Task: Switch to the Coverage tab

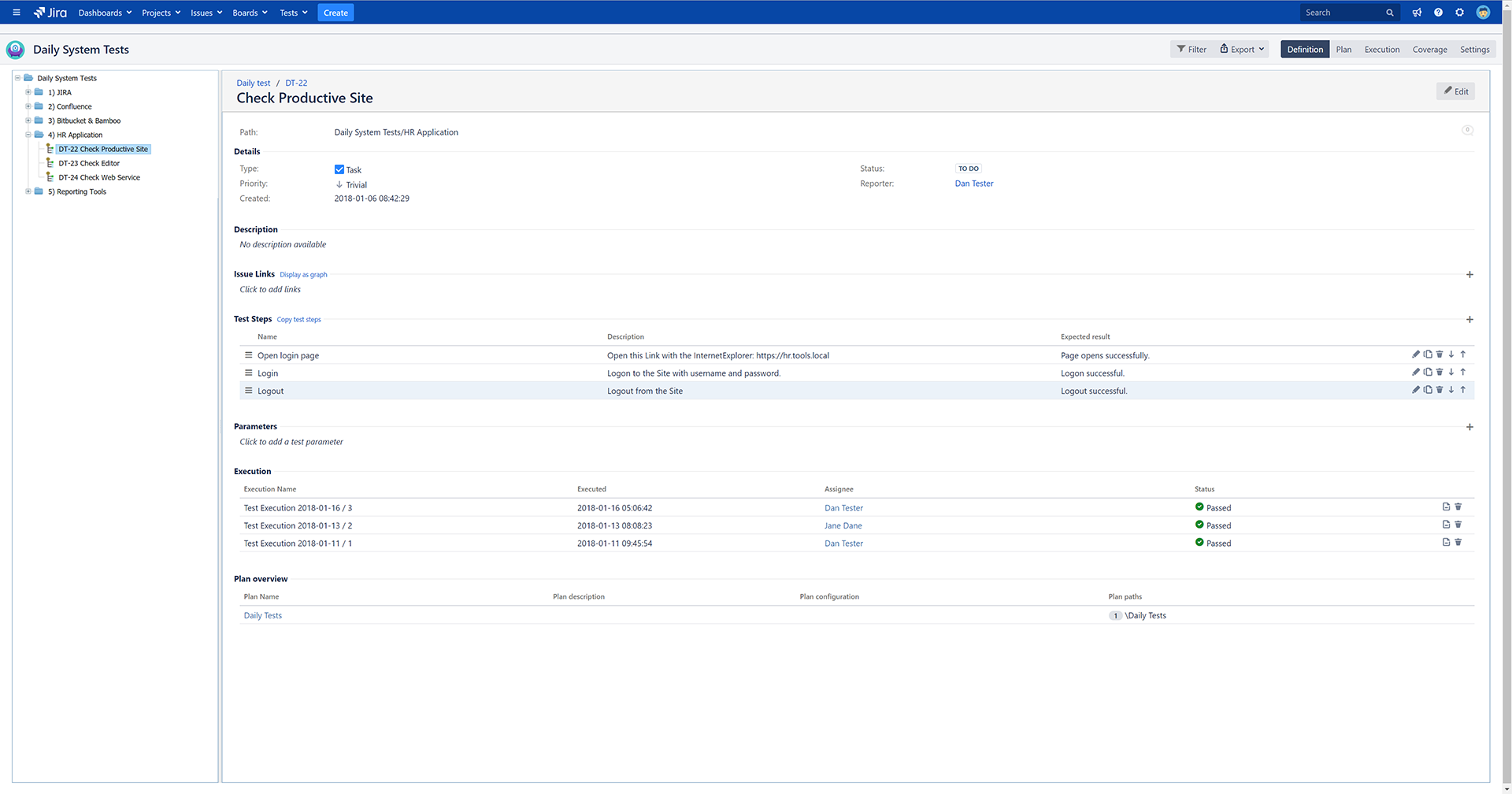Action: click(1429, 48)
